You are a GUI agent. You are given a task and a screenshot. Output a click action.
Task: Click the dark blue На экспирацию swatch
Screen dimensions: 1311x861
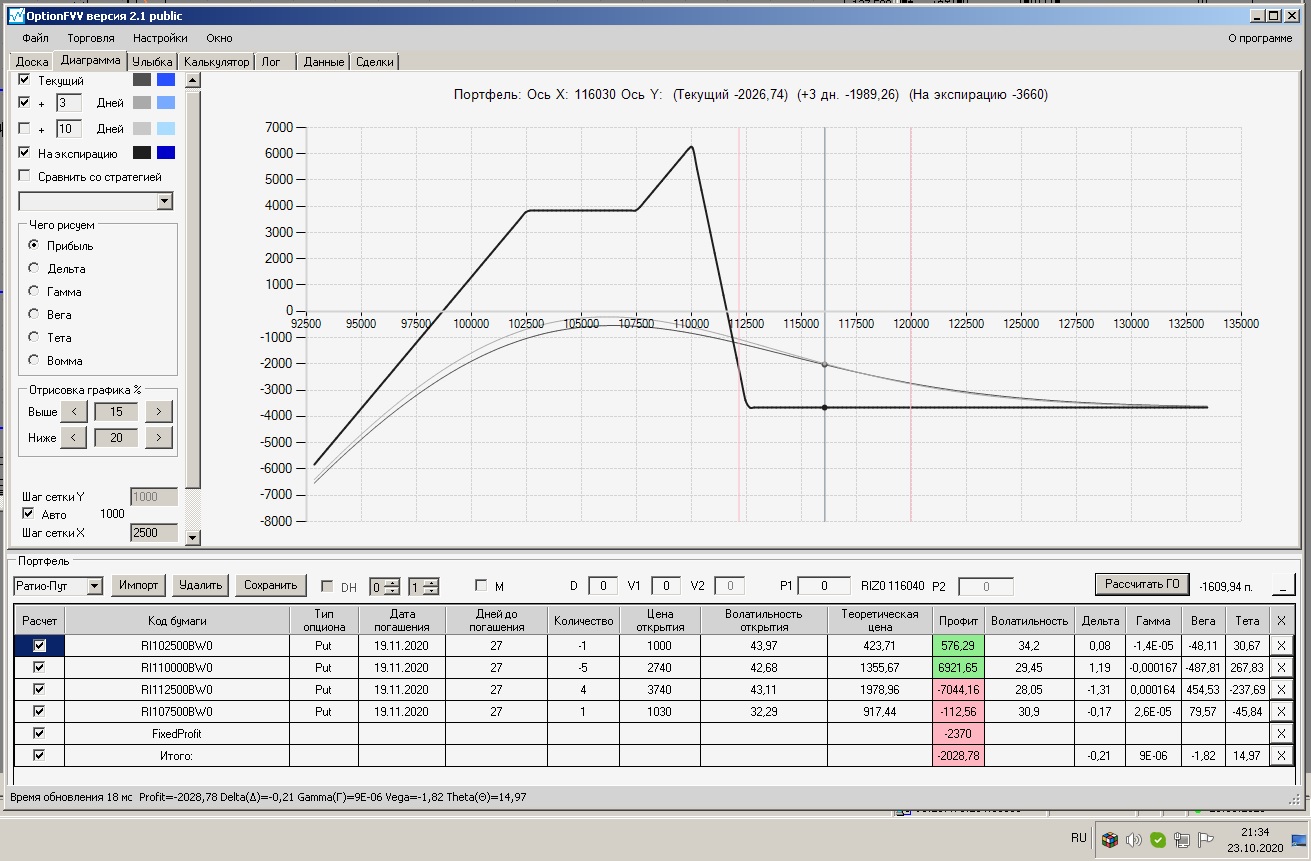[x=166, y=153]
